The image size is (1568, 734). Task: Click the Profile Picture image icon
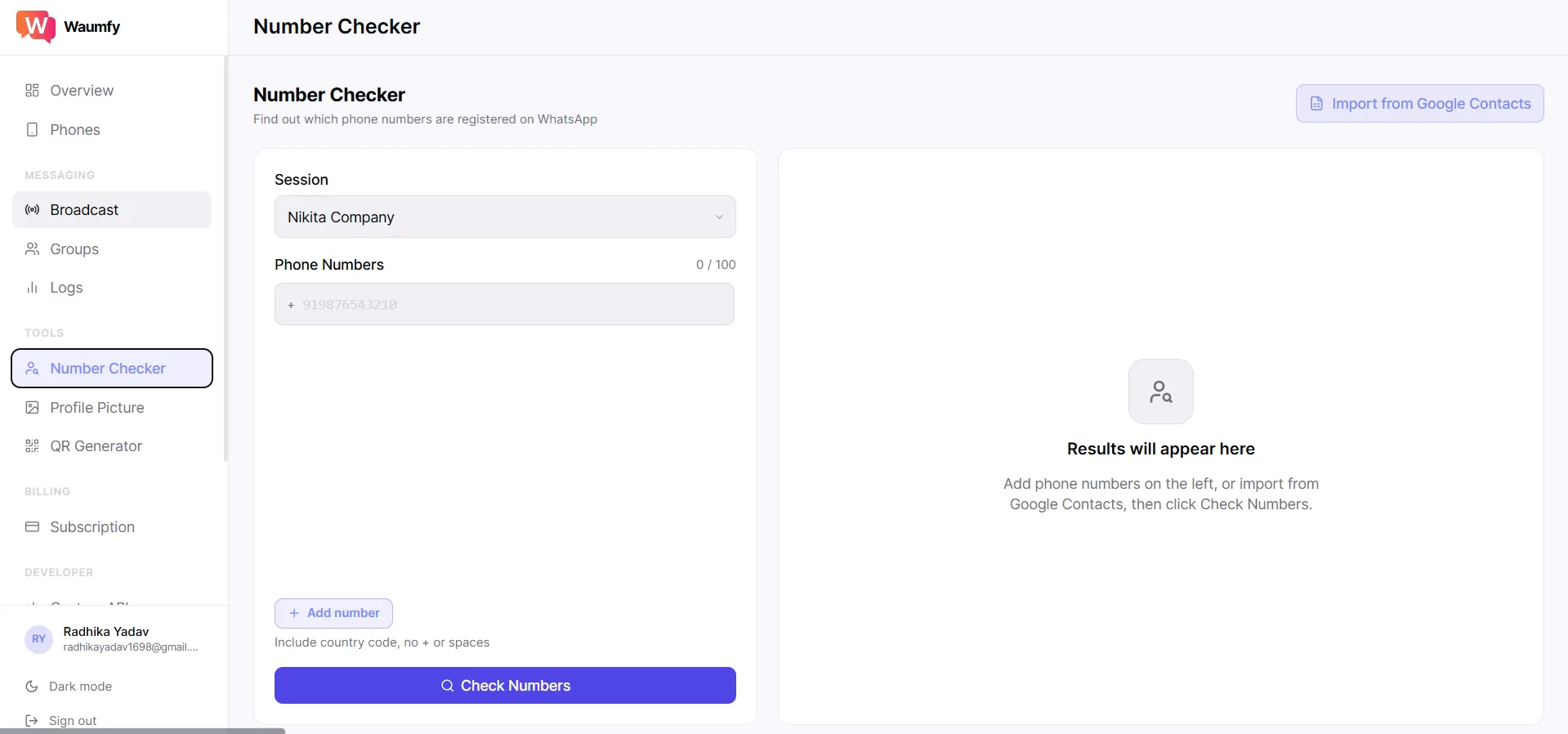pos(32,408)
